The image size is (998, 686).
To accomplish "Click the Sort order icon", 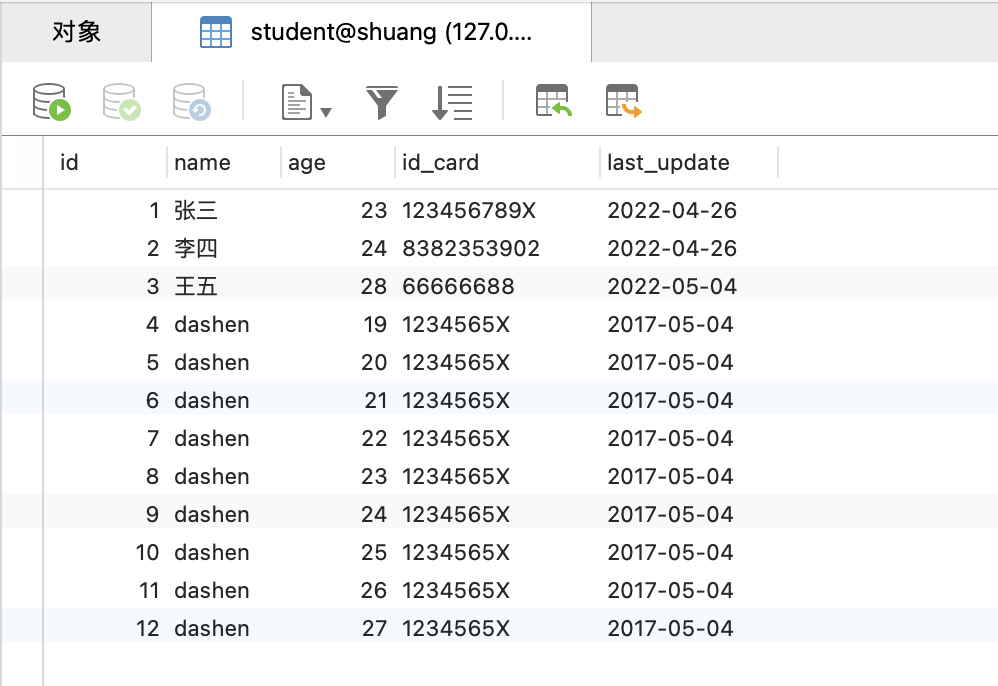I will [x=452, y=102].
